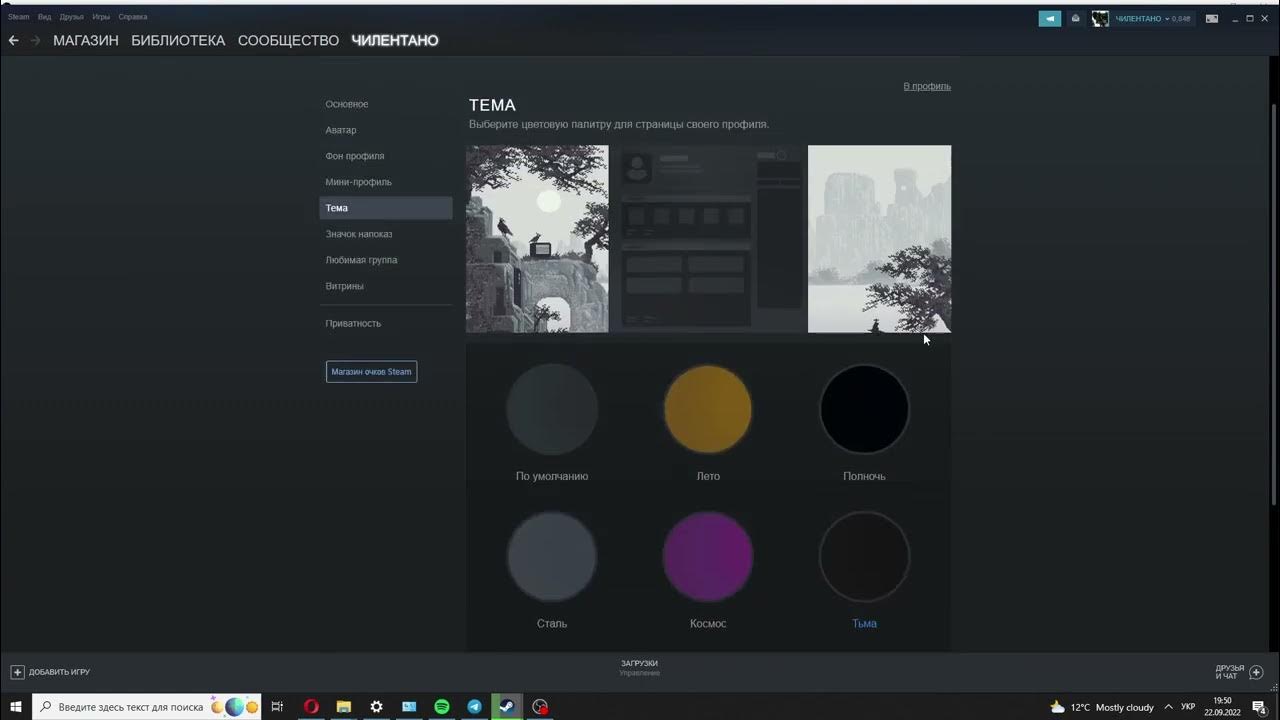Switch the УКР keyboard language indicator

1188,707
